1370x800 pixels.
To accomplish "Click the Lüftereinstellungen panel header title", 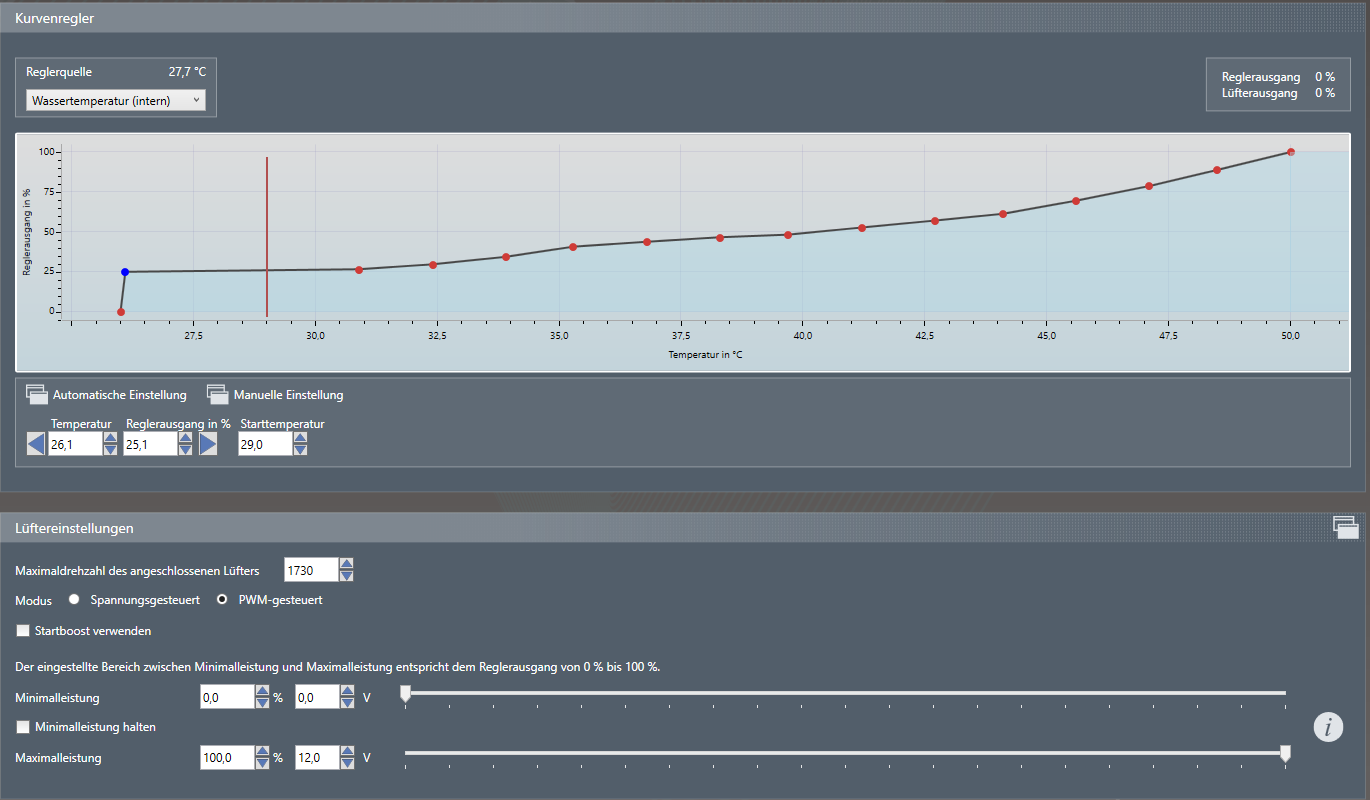I will coord(74,528).
